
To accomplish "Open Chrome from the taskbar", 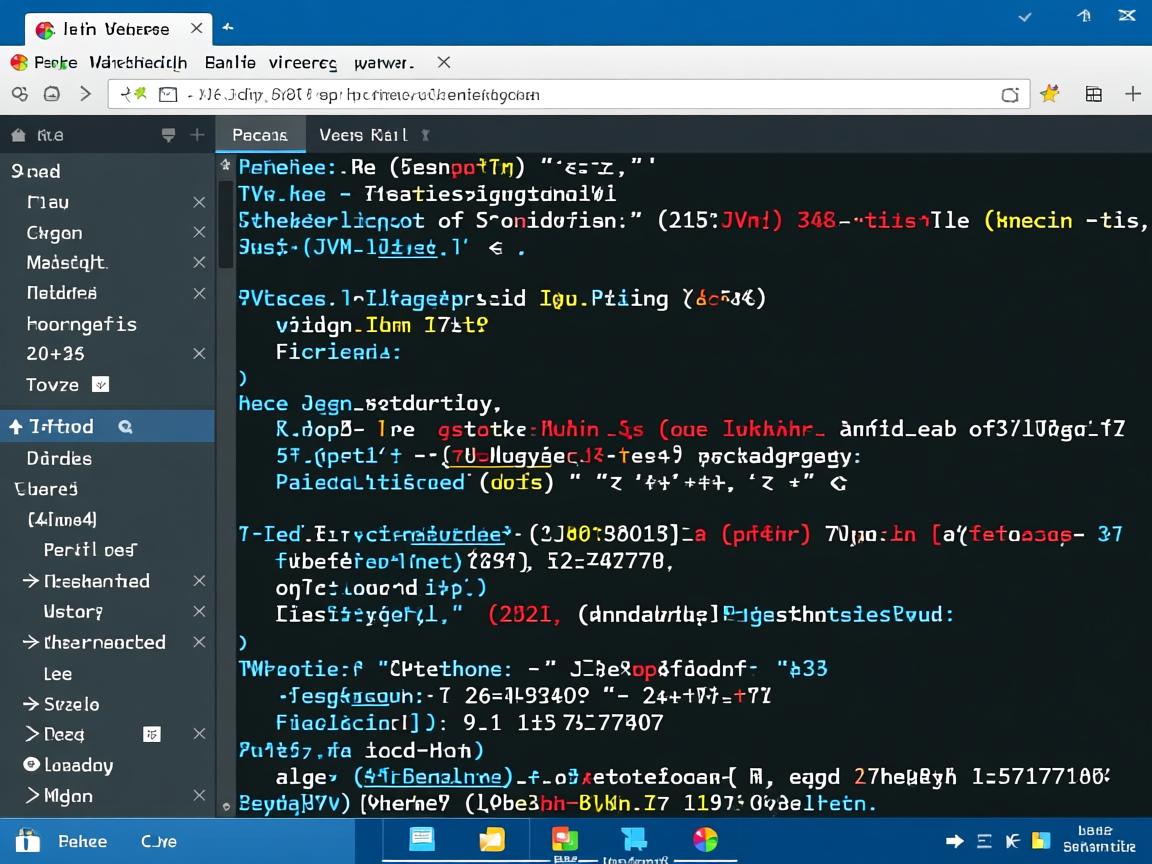I will [705, 841].
